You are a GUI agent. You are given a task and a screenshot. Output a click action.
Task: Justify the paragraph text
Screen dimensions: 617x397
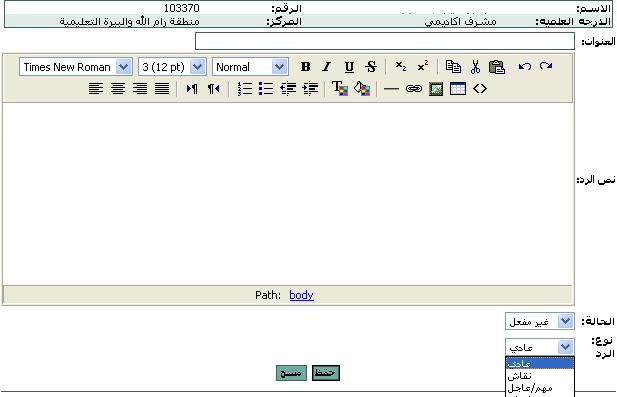coord(162,89)
